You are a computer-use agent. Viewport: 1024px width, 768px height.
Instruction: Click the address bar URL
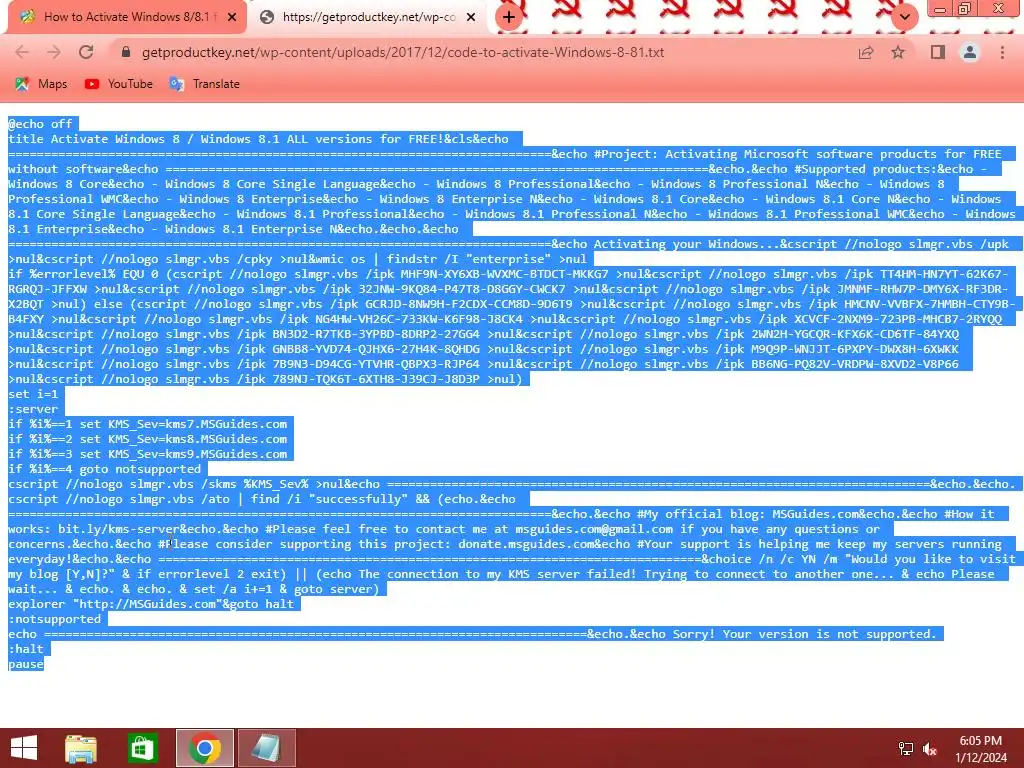point(403,52)
